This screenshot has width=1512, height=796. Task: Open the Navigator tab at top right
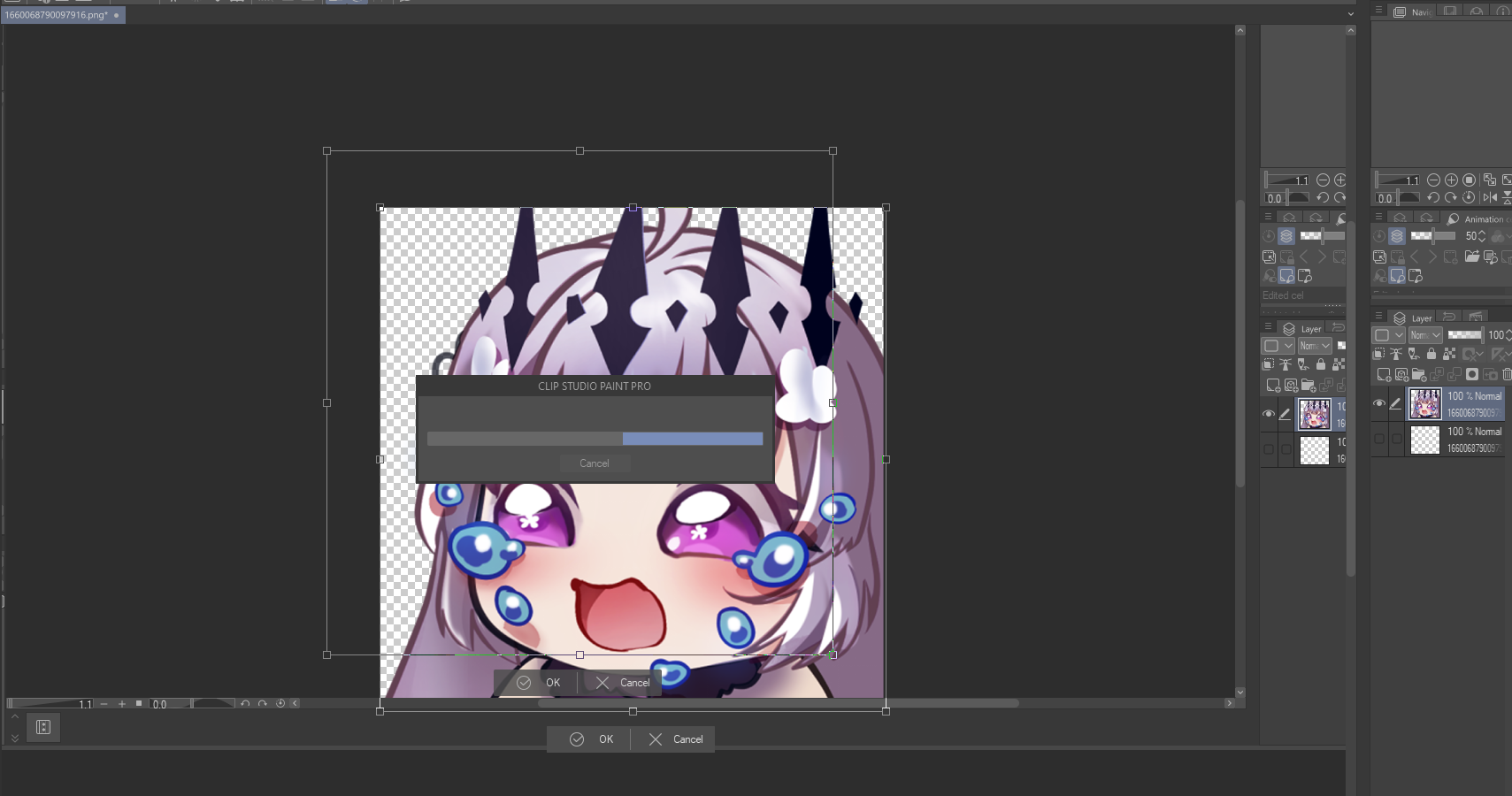pyautogui.click(x=1412, y=12)
